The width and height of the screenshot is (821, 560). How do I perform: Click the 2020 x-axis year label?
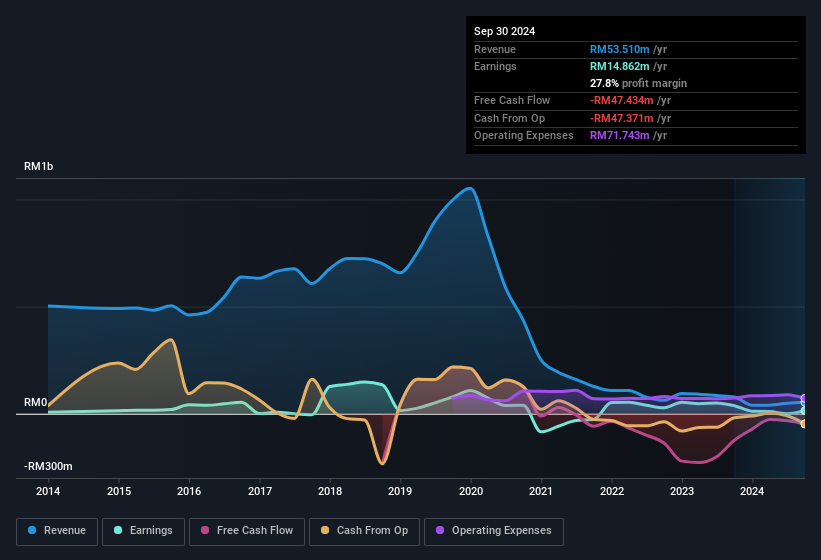click(471, 491)
